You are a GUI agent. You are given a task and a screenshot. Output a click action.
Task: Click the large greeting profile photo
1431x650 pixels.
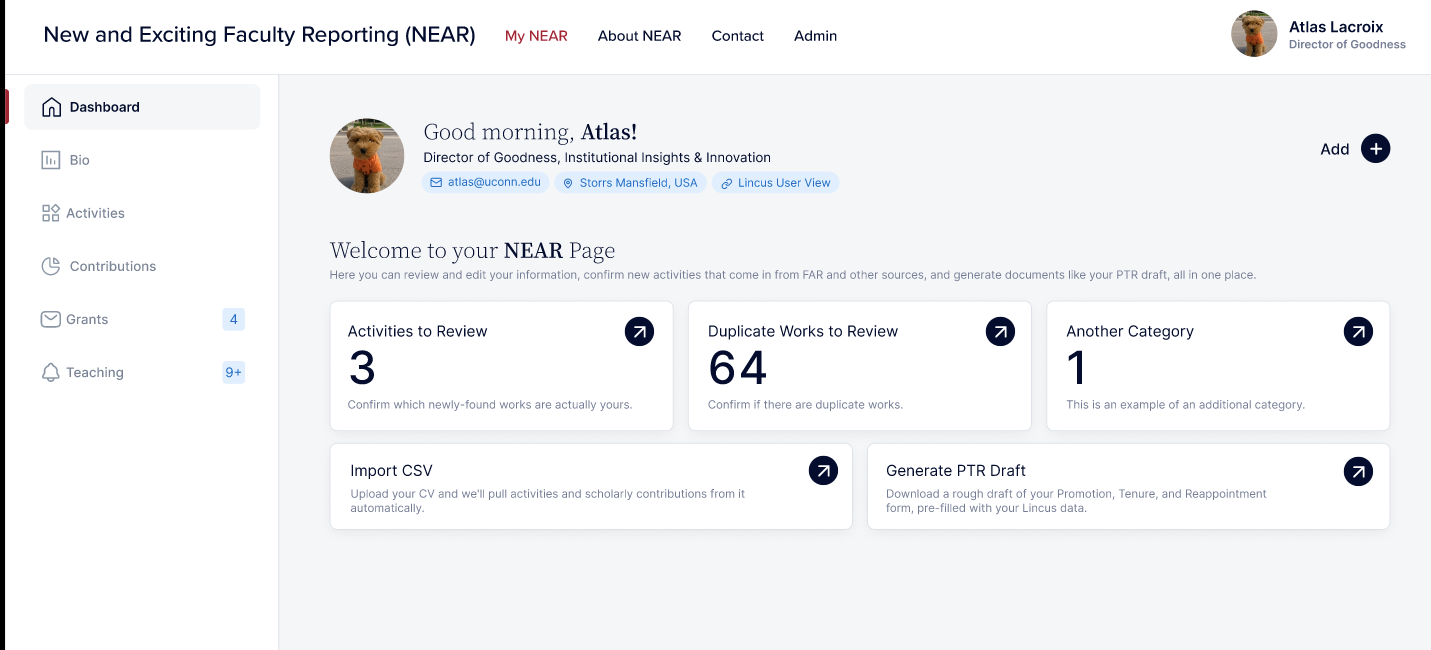(367, 156)
